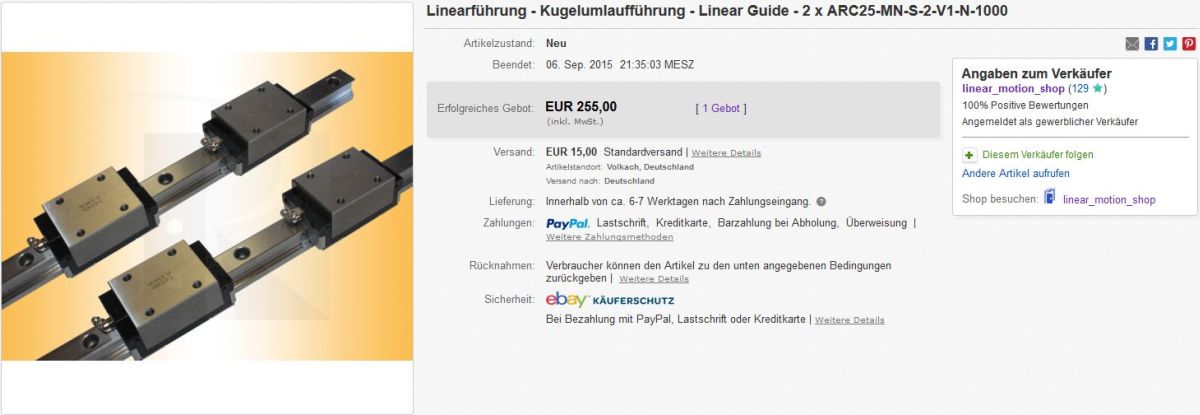Share listing on Facebook icon
This screenshot has width=1200, height=415.
[x=1151, y=43]
